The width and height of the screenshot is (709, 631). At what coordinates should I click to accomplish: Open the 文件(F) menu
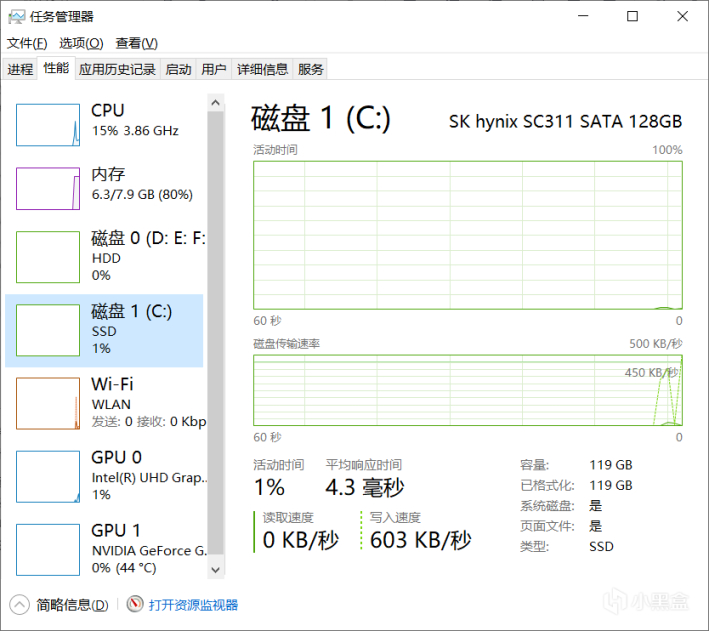(27, 43)
